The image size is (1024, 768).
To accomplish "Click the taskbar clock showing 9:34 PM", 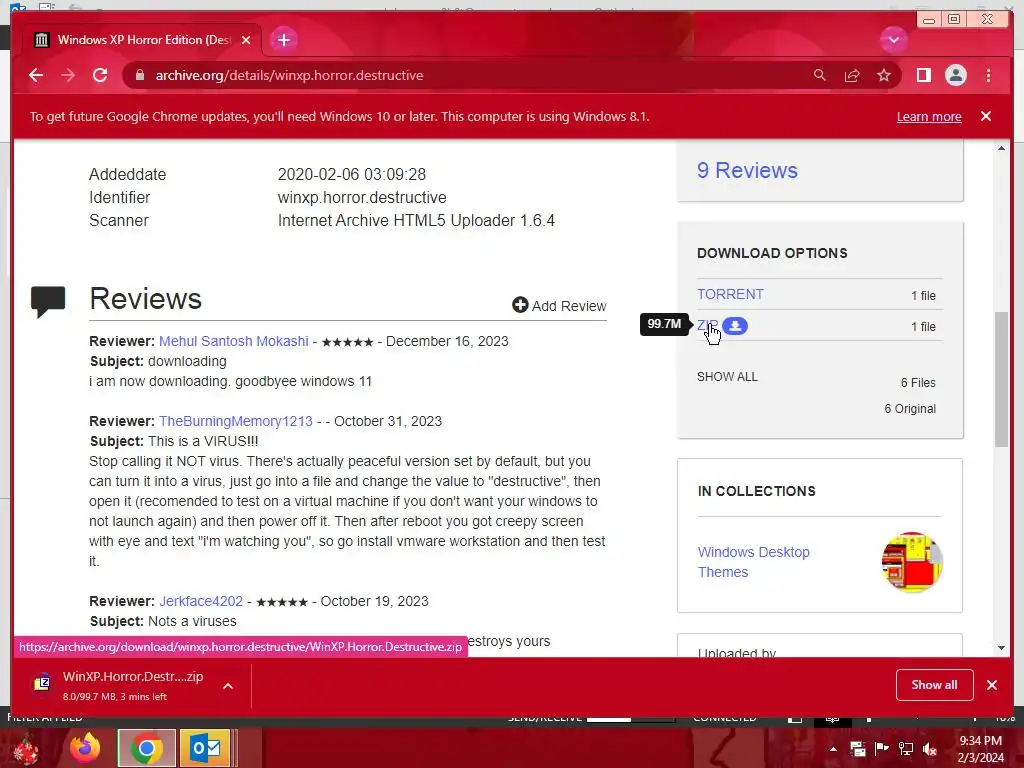I will point(980,749).
